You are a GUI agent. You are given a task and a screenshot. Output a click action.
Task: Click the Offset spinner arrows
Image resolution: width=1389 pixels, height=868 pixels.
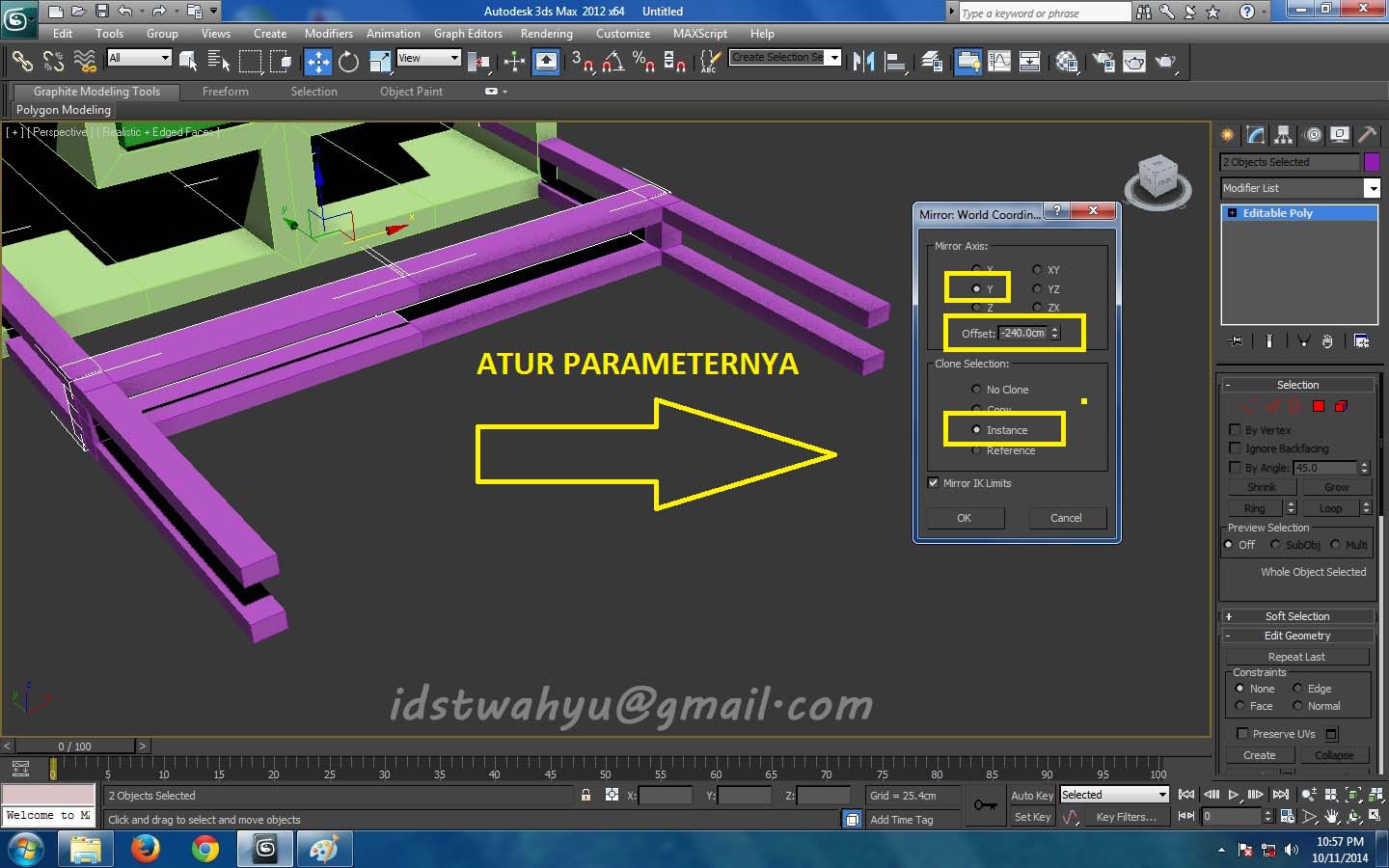pos(1054,333)
